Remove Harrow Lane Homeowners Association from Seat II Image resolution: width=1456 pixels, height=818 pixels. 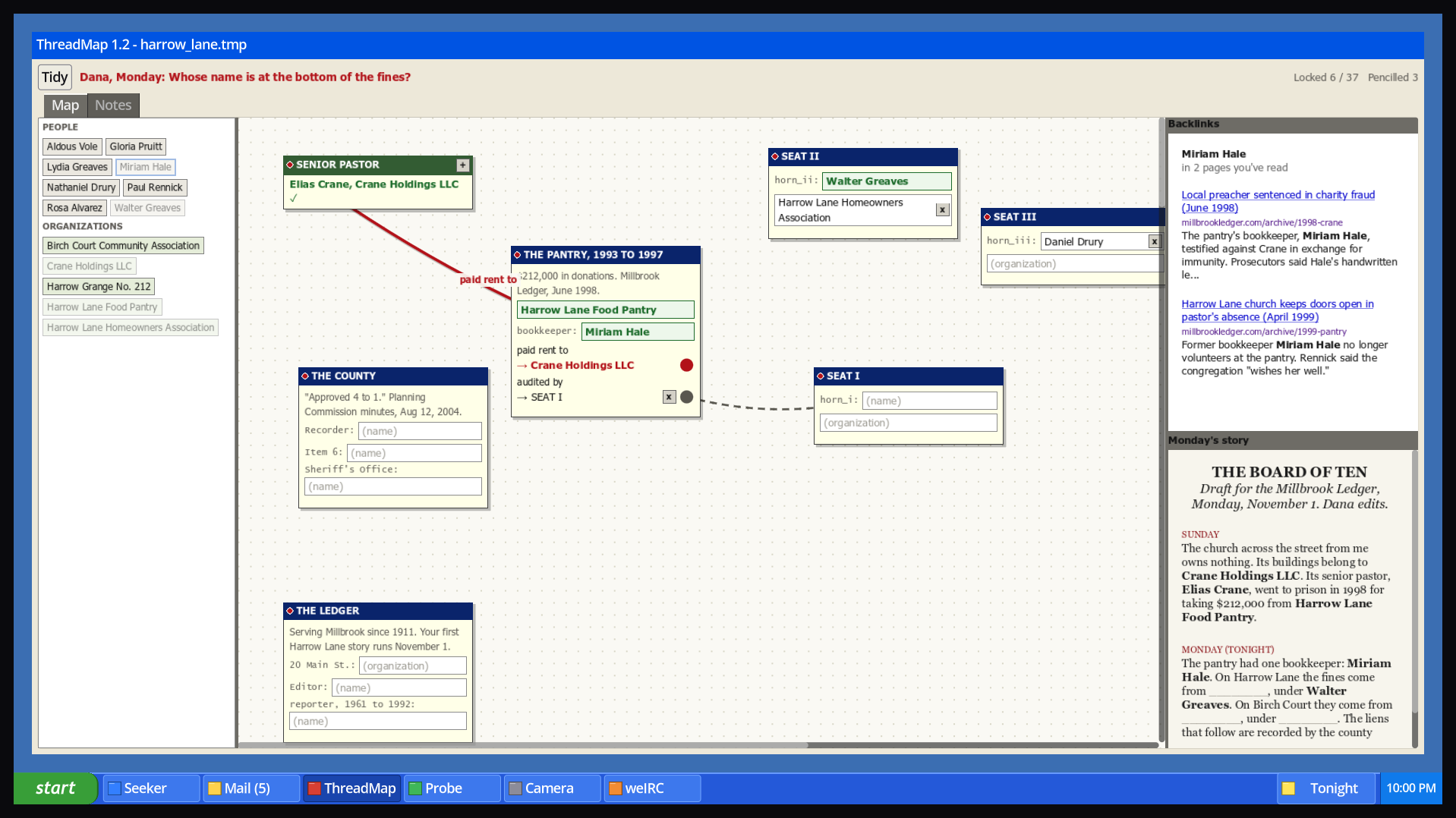click(942, 210)
